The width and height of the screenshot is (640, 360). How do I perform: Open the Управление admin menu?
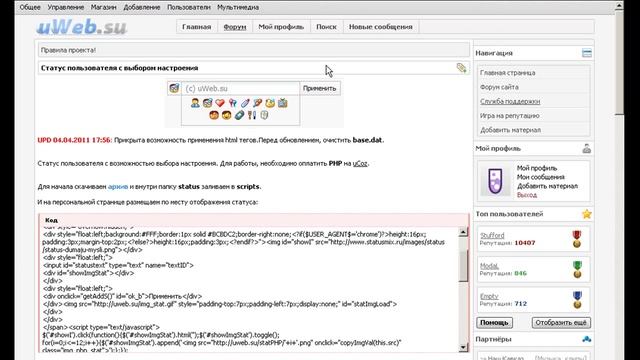pyautogui.click(x=66, y=7)
